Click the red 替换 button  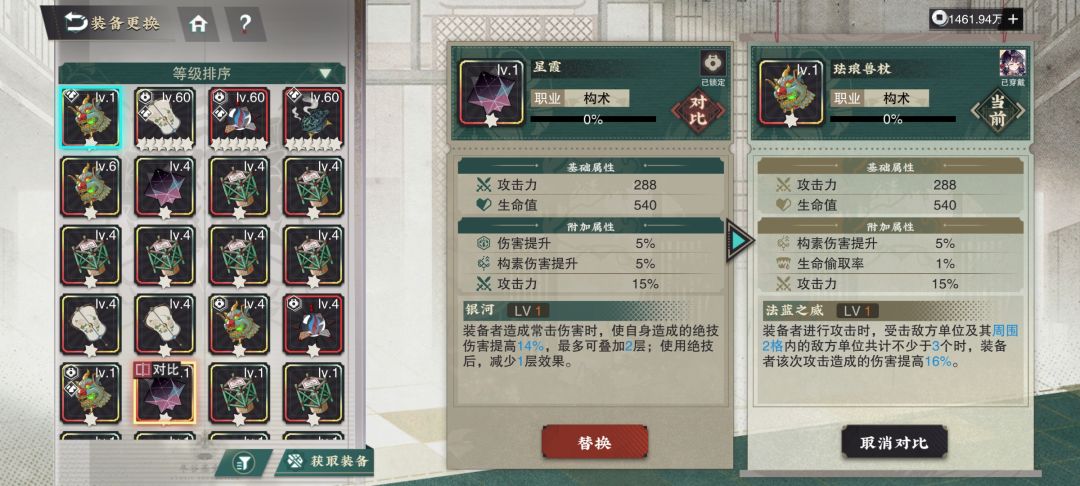coord(594,443)
